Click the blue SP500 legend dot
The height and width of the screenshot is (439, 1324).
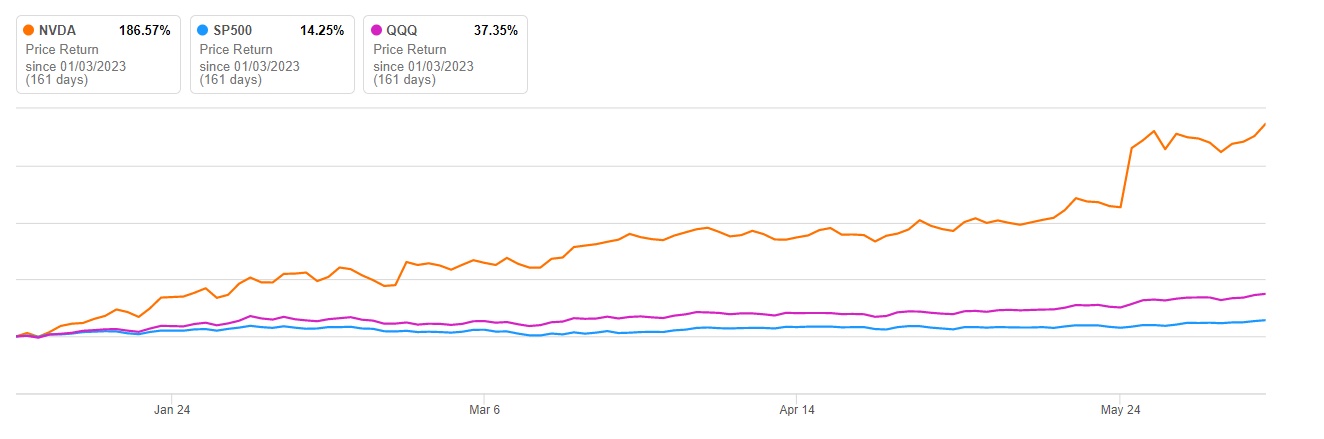point(205,31)
